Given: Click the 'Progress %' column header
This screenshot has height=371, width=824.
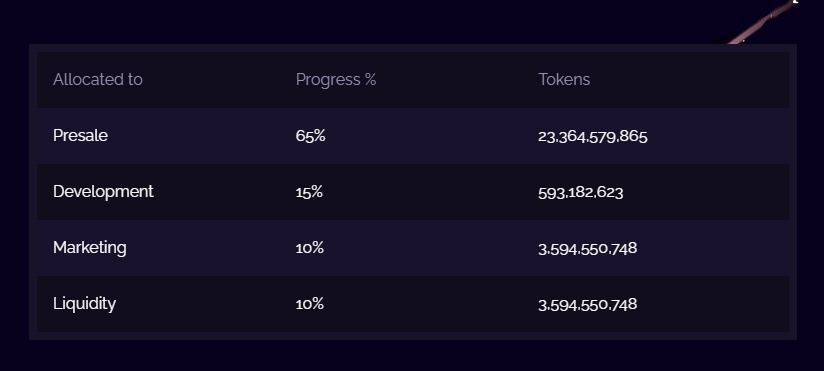Looking at the screenshot, I should pyautogui.click(x=336, y=80).
